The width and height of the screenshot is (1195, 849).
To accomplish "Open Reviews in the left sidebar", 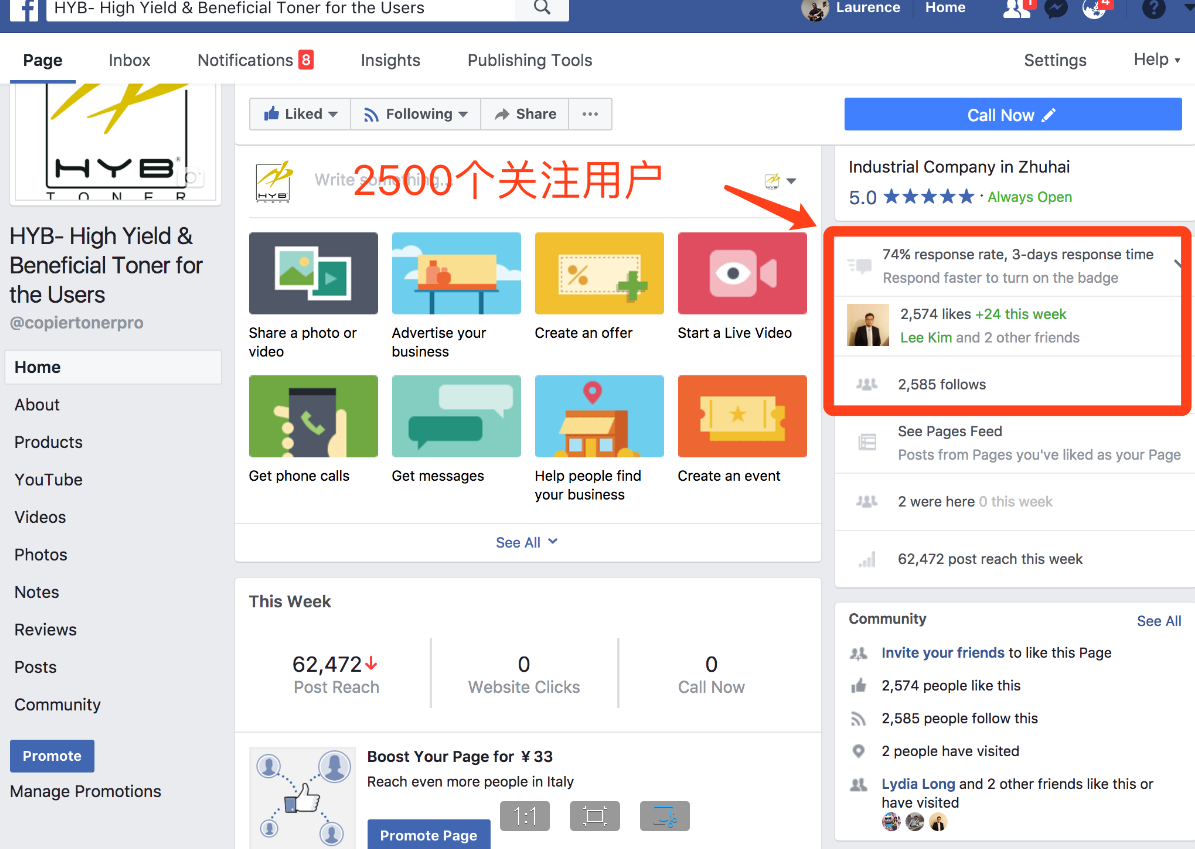I will 45,630.
